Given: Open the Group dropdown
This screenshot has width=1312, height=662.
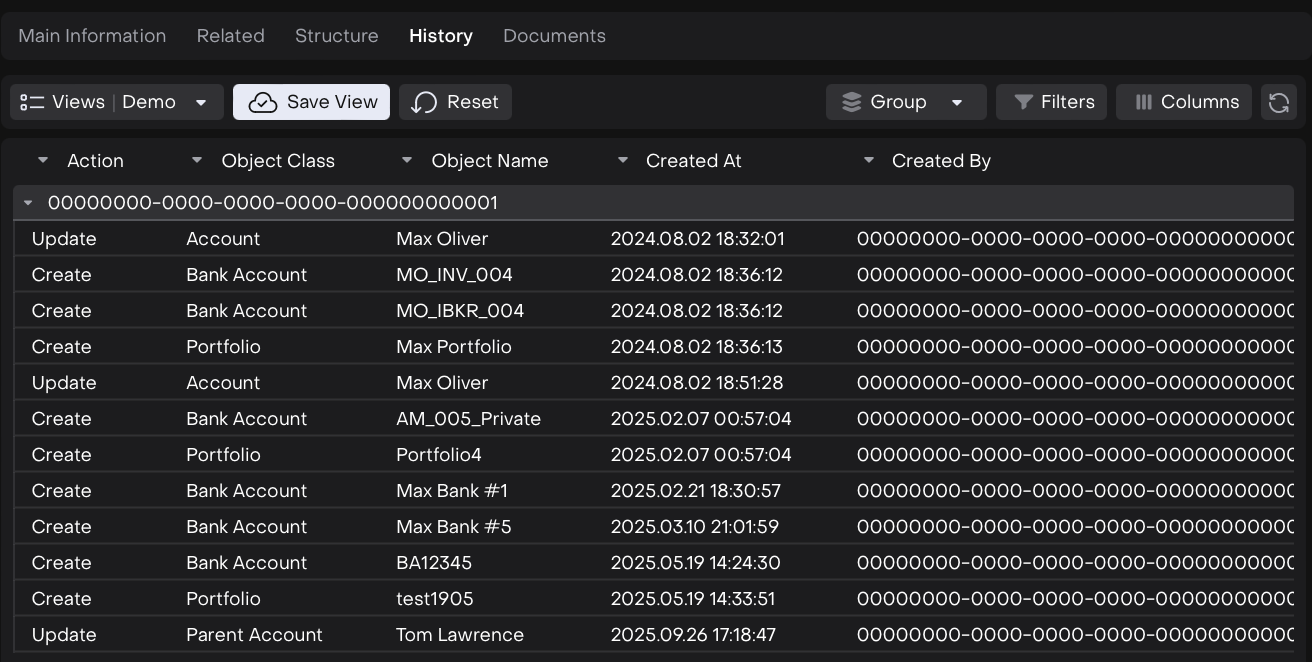Looking at the screenshot, I should click(x=906, y=102).
